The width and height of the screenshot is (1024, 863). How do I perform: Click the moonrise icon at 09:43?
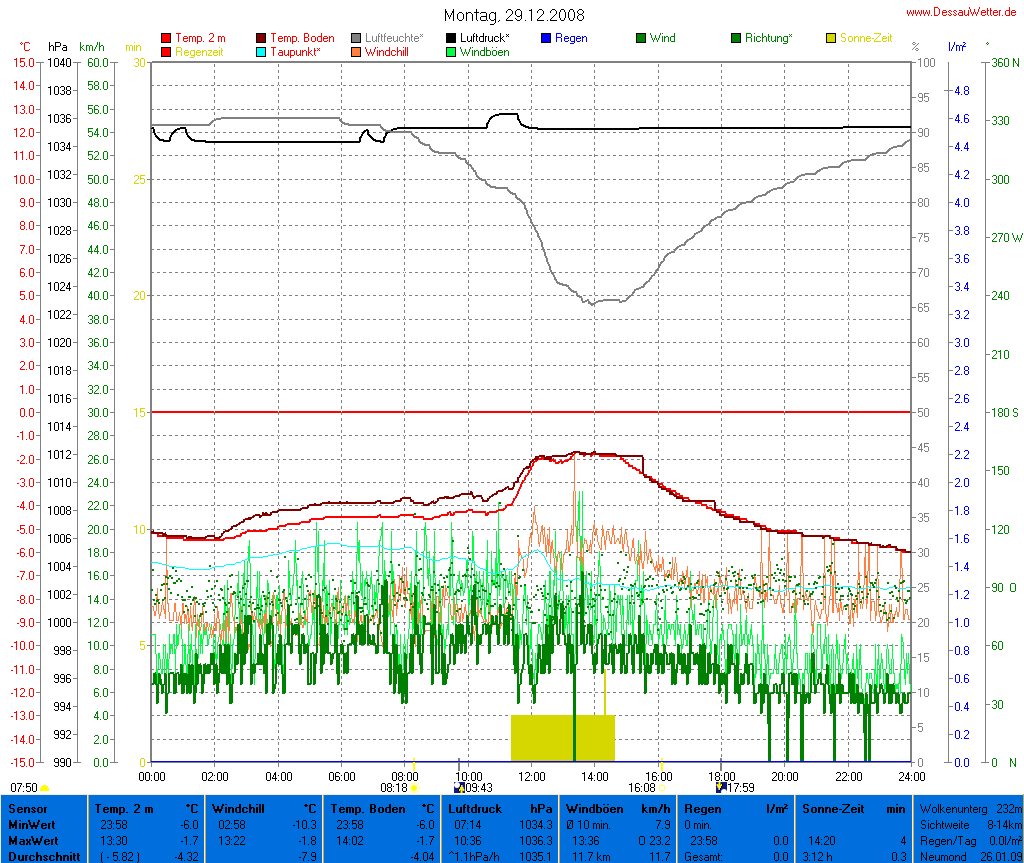[459, 787]
